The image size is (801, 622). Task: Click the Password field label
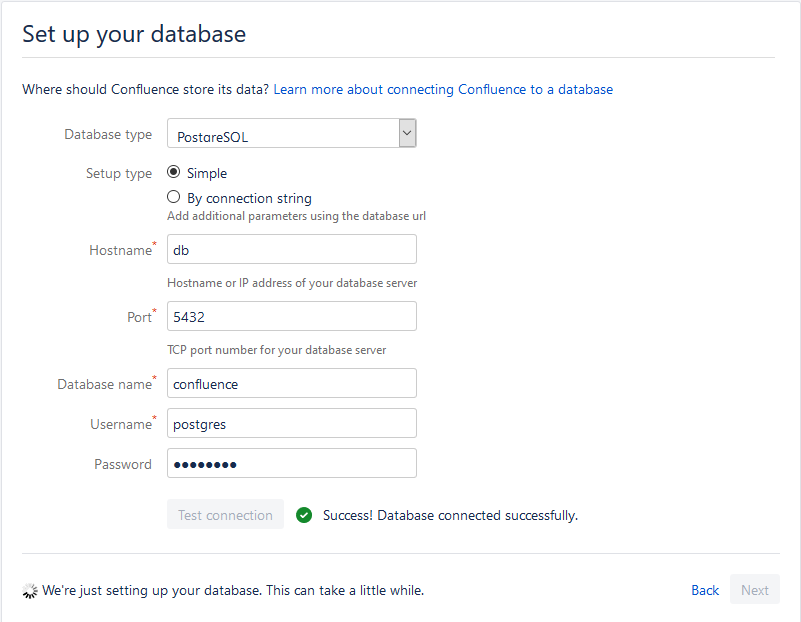123,464
